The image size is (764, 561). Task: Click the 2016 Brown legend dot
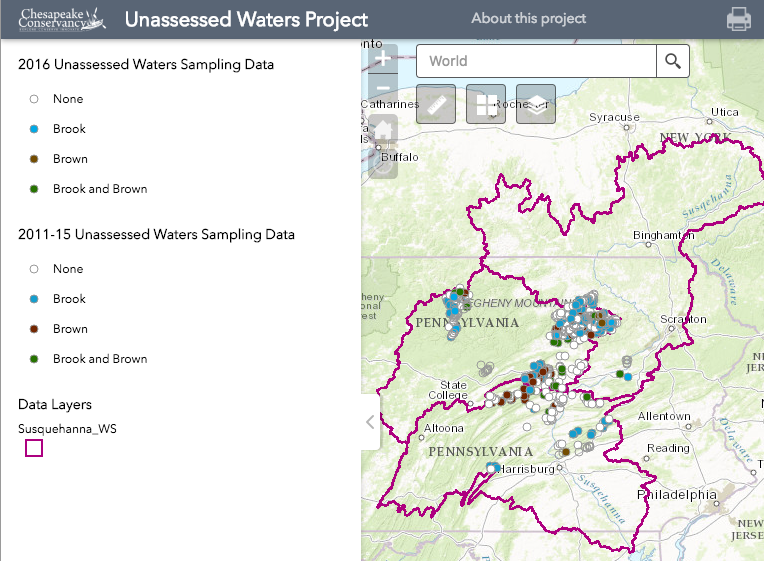coord(34,159)
